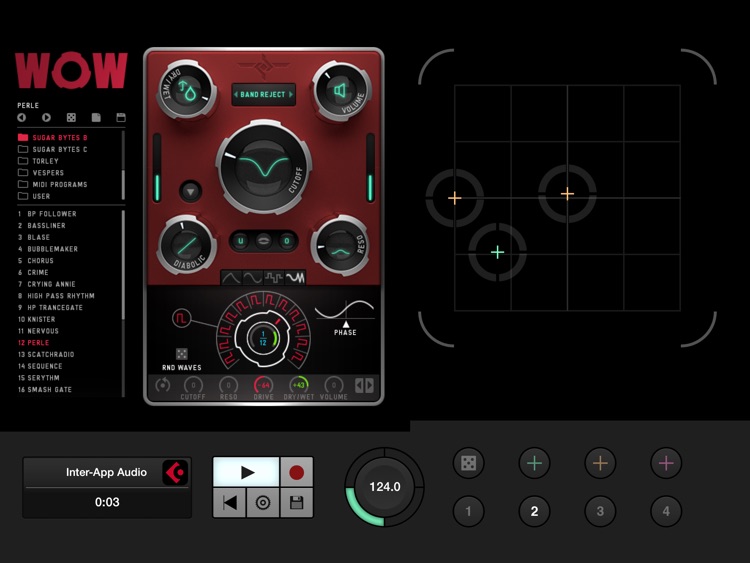
Task: Toggle the O vowel button
Action: click(287, 241)
